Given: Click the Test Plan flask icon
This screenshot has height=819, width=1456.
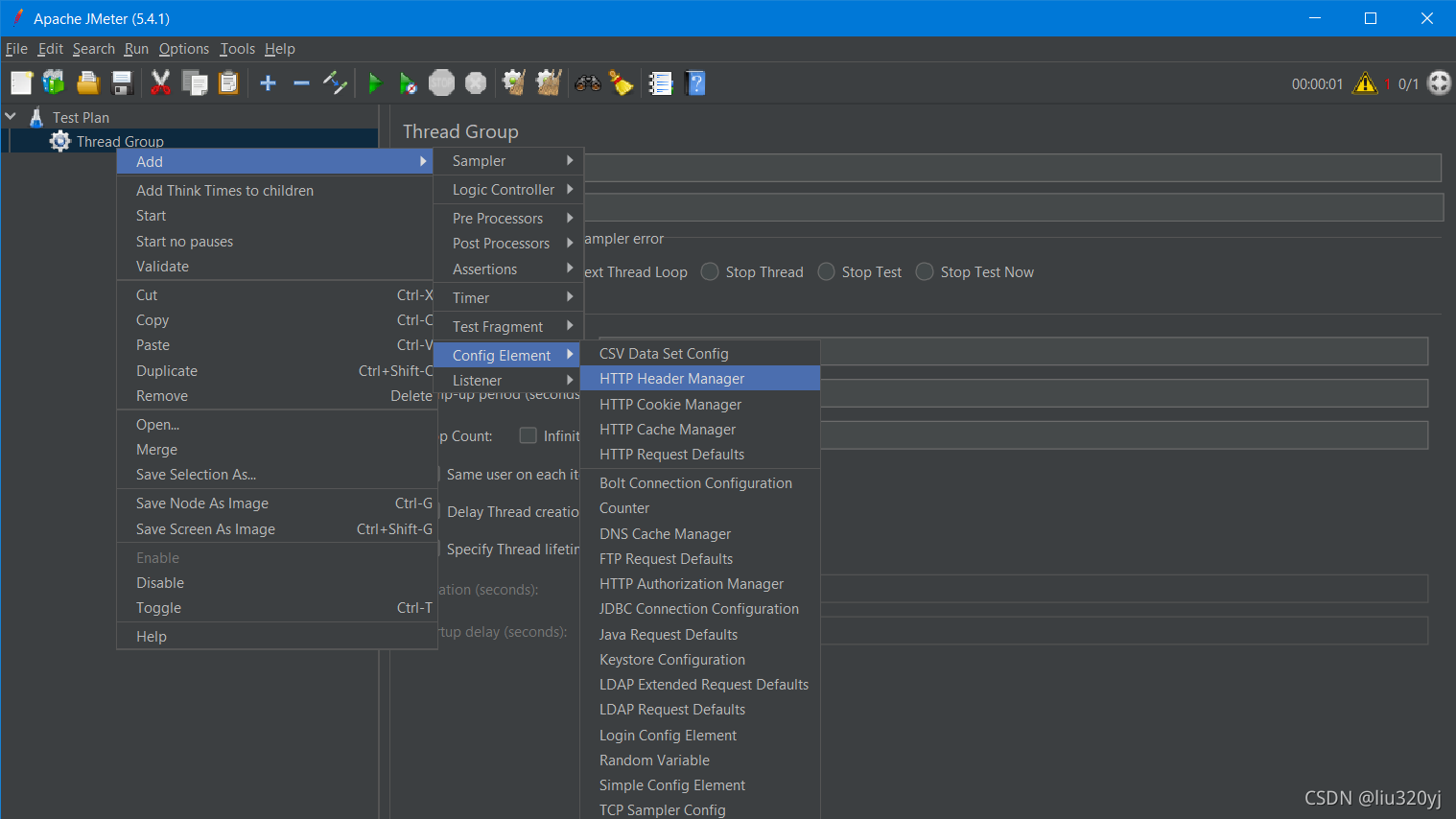Looking at the screenshot, I should pyautogui.click(x=36, y=117).
